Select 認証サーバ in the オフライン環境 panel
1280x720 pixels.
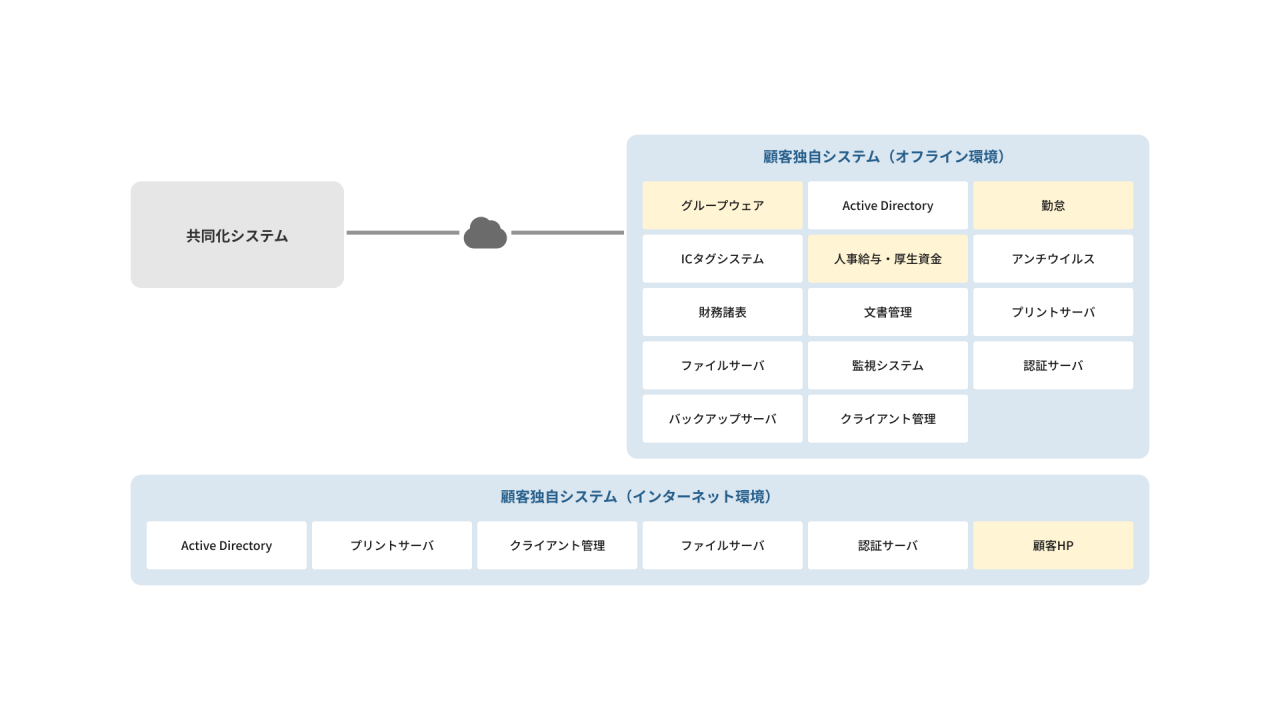[x=1053, y=365]
